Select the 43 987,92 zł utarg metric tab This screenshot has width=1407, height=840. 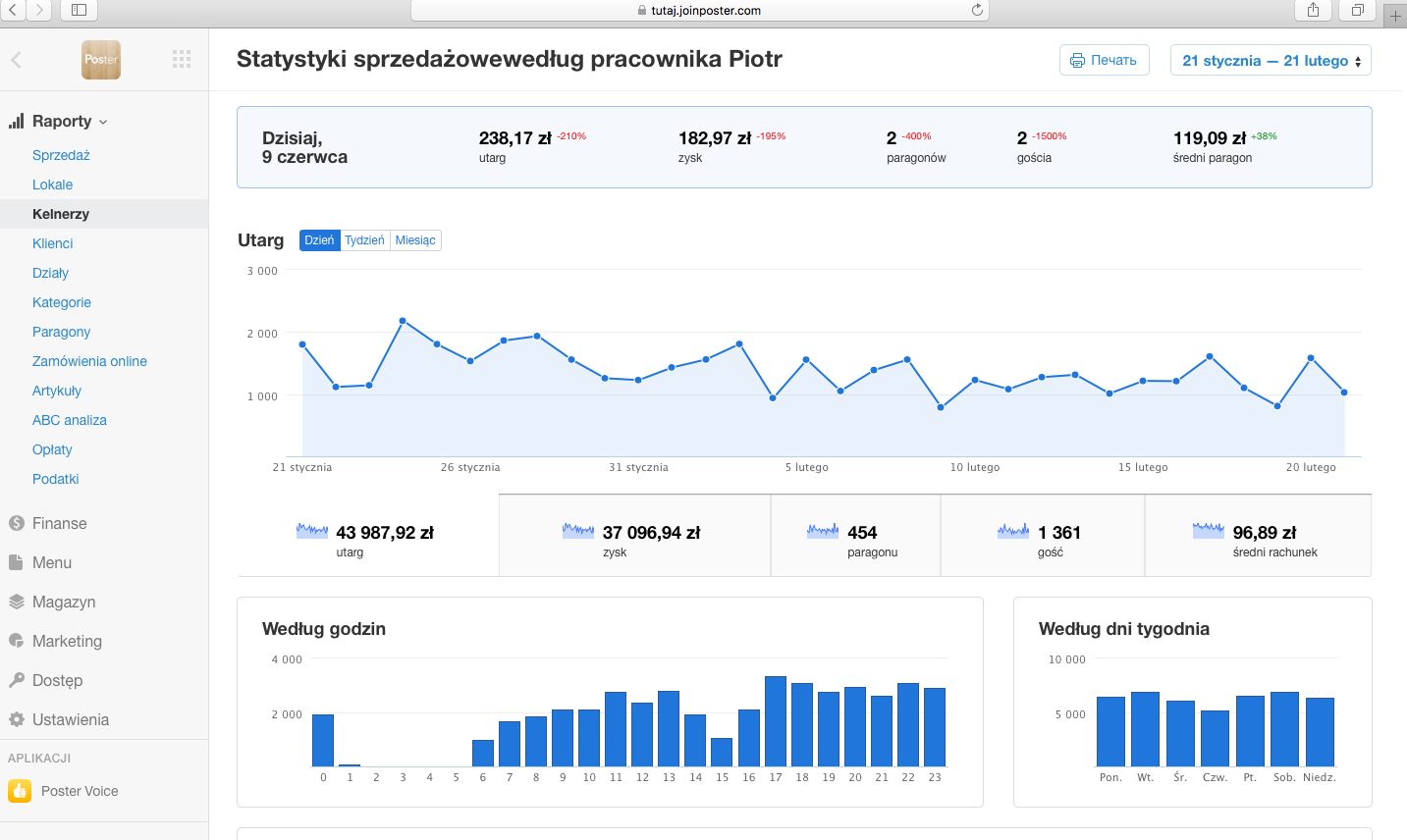pos(368,536)
